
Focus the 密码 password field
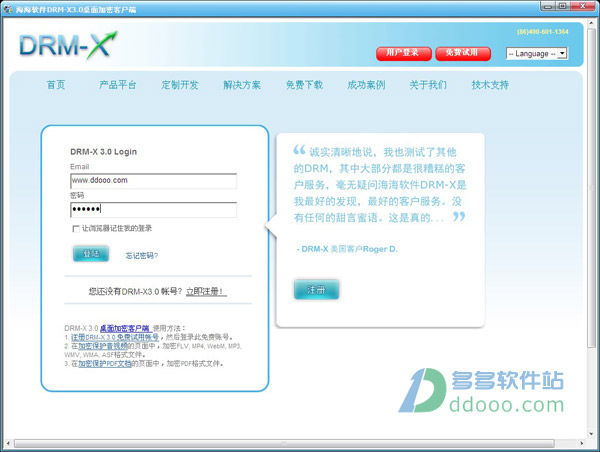[153, 210]
